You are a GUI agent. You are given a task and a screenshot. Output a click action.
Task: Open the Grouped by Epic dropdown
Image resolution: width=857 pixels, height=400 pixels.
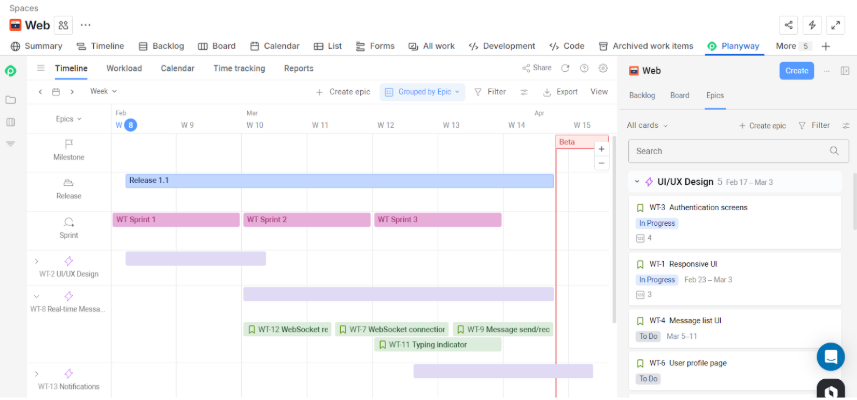(x=422, y=92)
